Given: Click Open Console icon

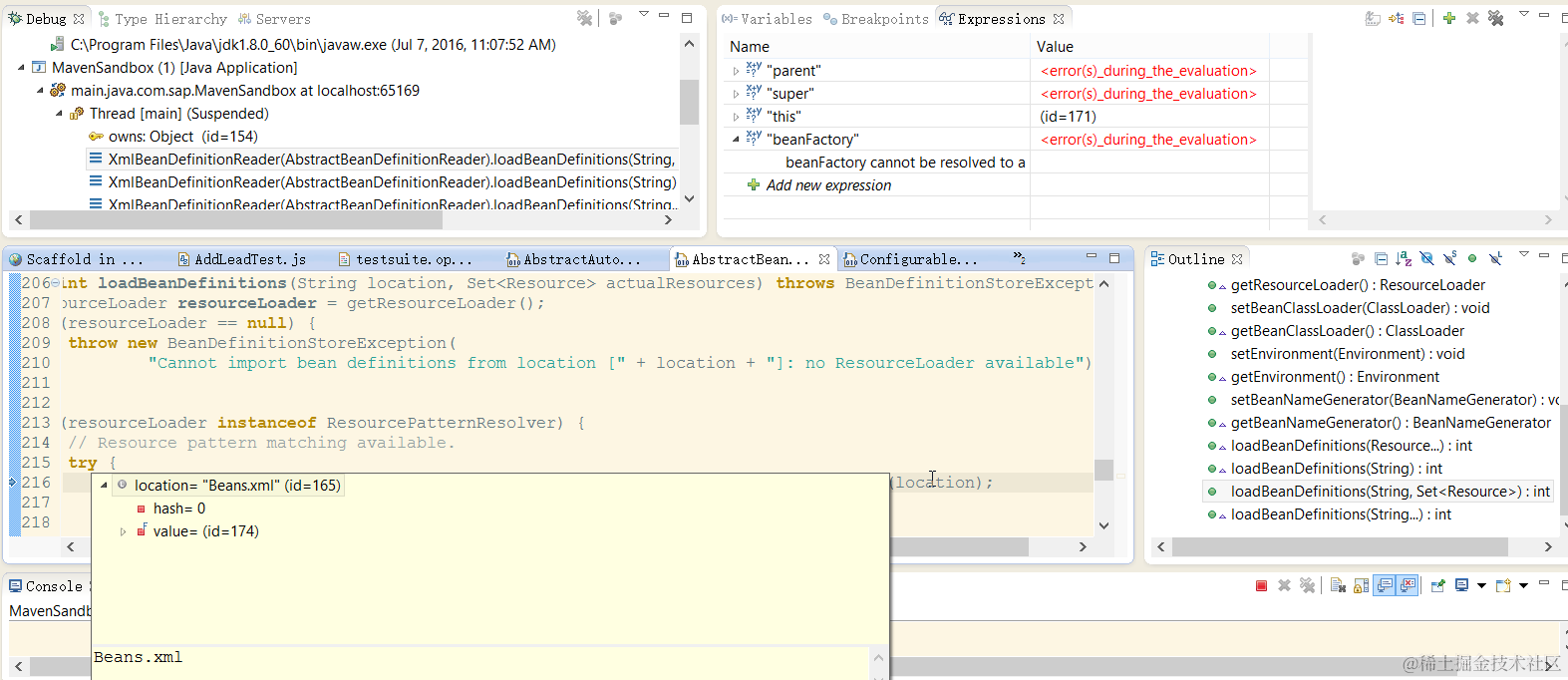Looking at the screenshot, I should click(1503, 586).
